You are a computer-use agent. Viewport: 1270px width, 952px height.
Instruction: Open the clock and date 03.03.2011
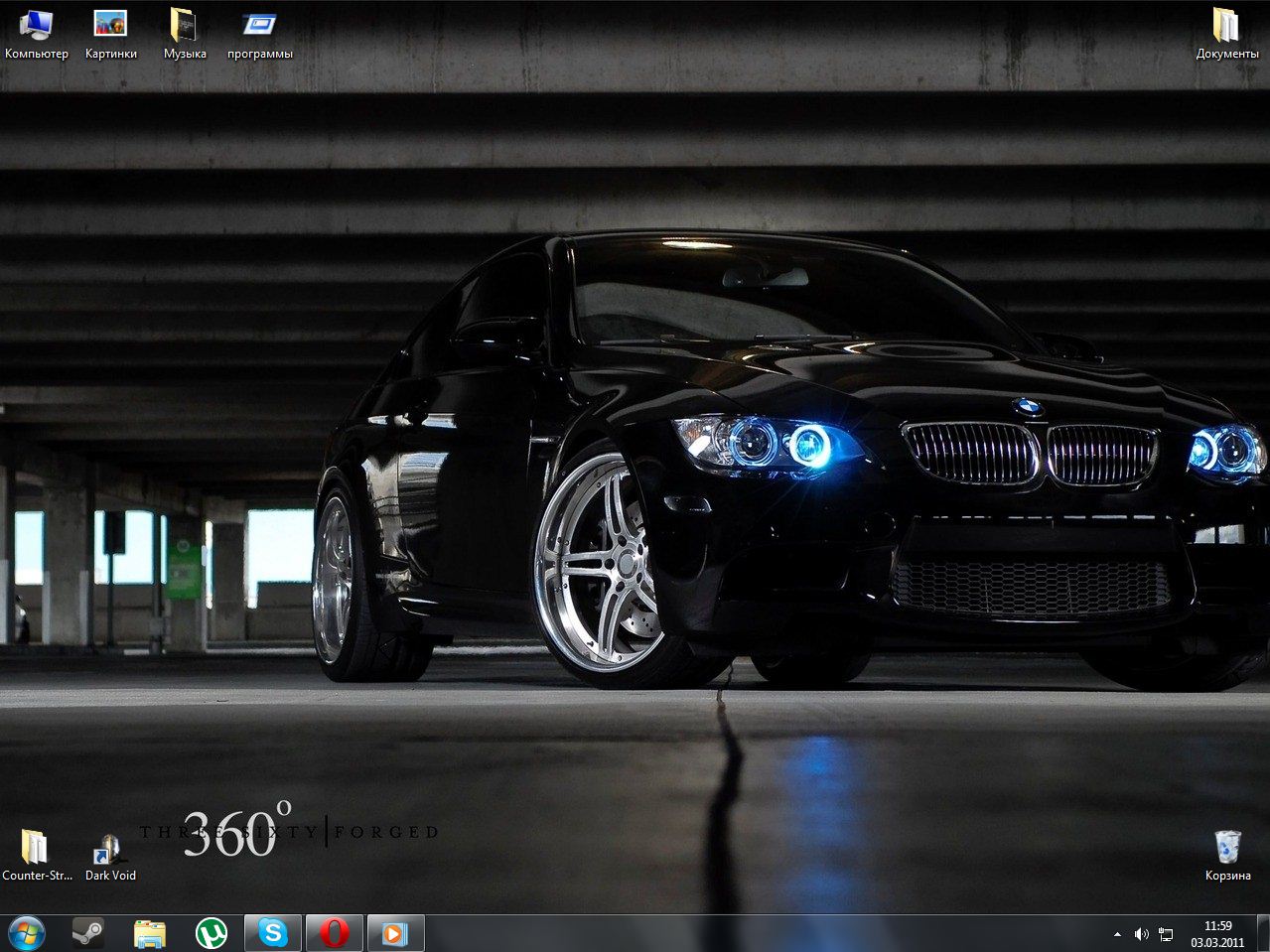(x=1217, y=934)
